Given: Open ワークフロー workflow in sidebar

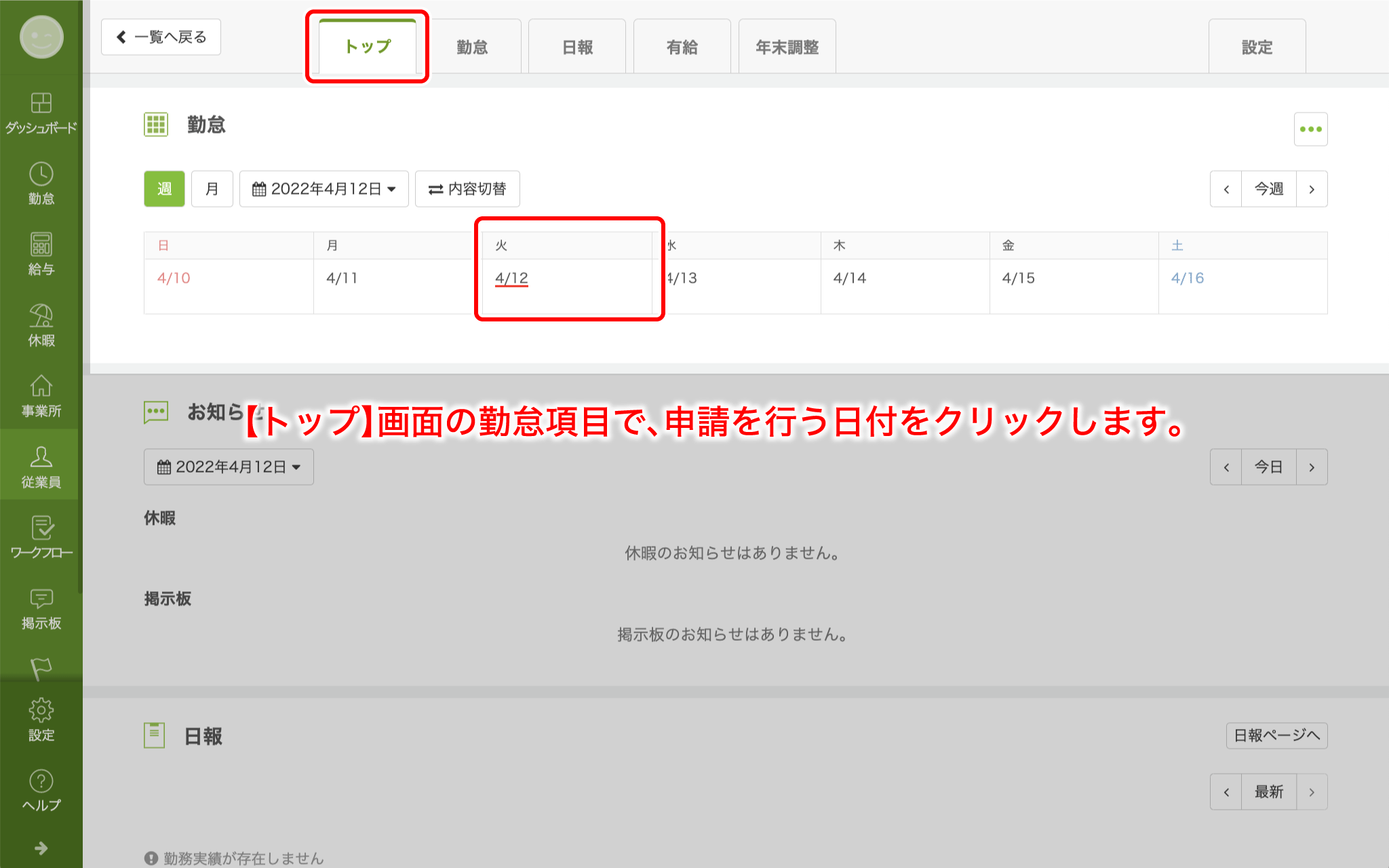Looking at the screenshot, I should click(41, 537).
